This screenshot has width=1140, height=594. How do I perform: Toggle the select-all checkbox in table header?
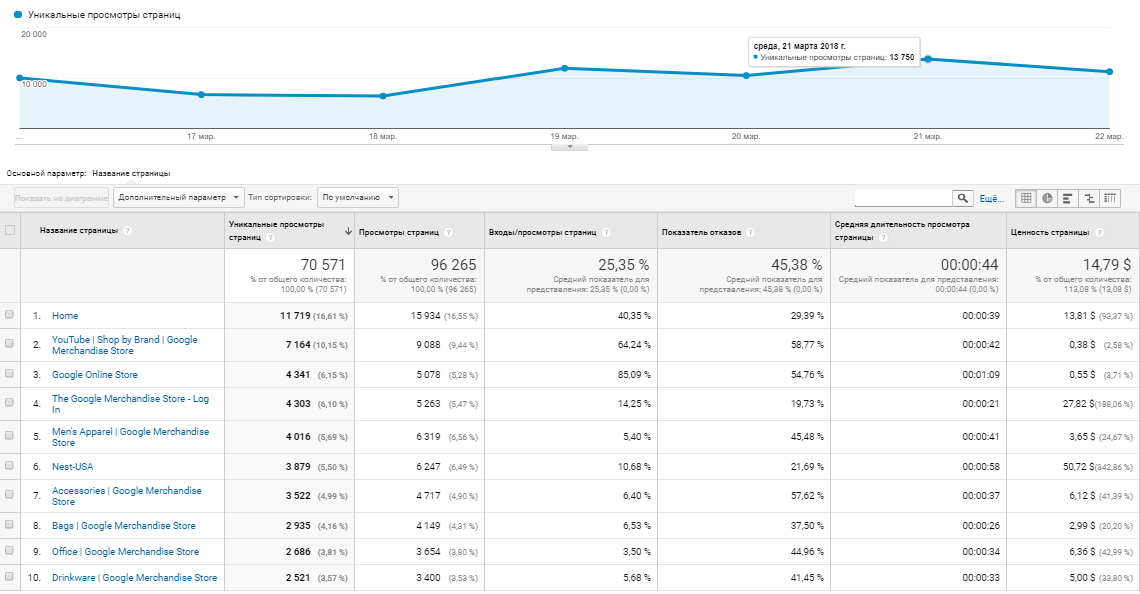(10, 231)
